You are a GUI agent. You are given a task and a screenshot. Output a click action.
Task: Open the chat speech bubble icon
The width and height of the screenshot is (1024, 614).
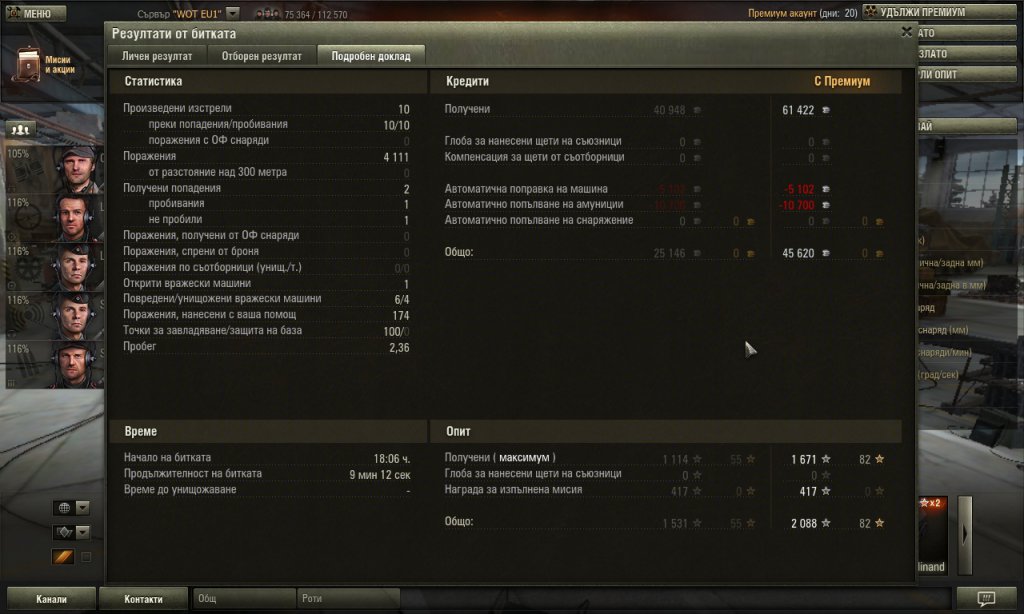coord(986,598)
